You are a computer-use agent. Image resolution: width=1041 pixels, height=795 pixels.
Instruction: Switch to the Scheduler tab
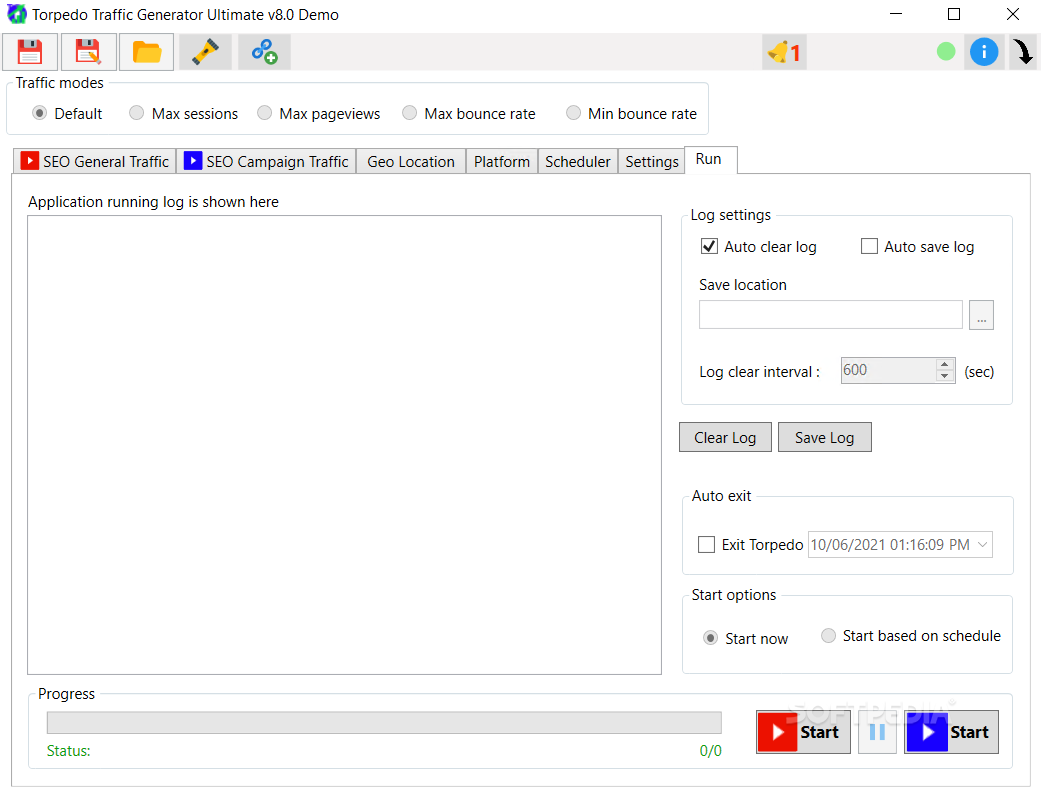[x=578, y=161]
